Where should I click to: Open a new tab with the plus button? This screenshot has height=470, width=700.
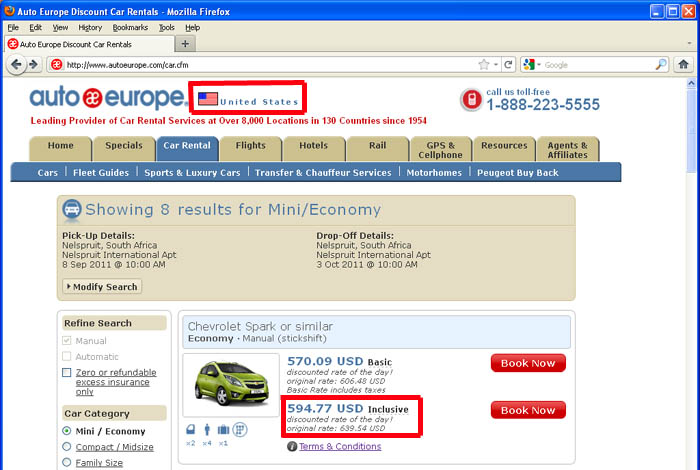point(185,44)
